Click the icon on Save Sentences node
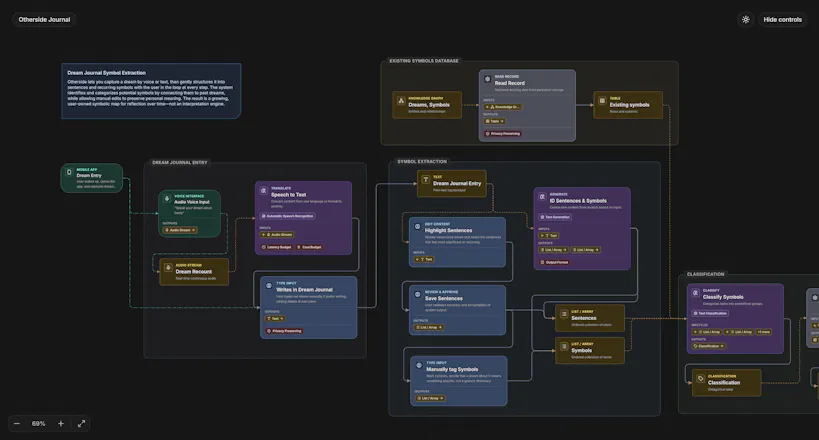 click(x=417, y=295)
